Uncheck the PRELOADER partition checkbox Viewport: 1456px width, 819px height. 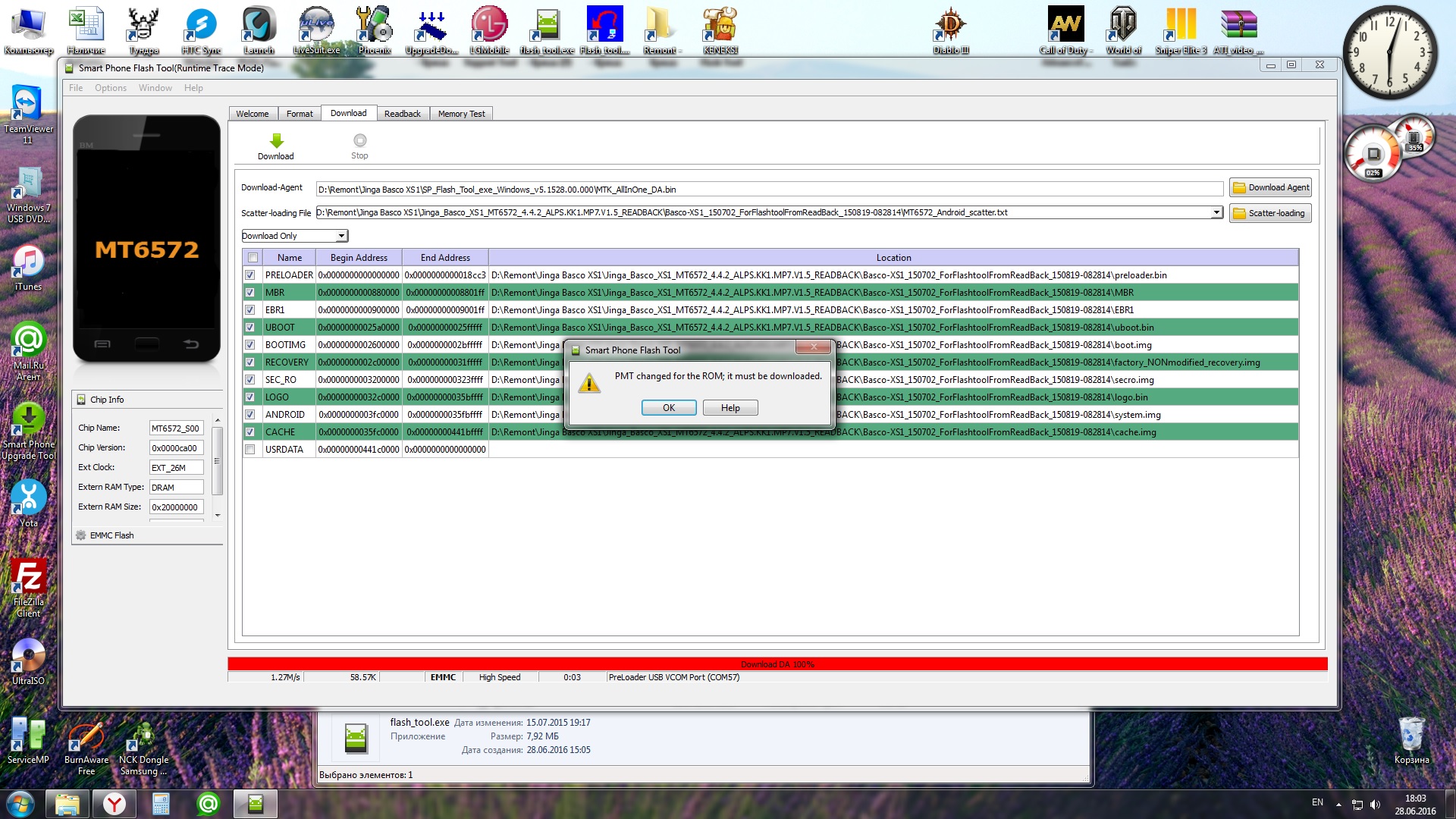click(249, 275)
